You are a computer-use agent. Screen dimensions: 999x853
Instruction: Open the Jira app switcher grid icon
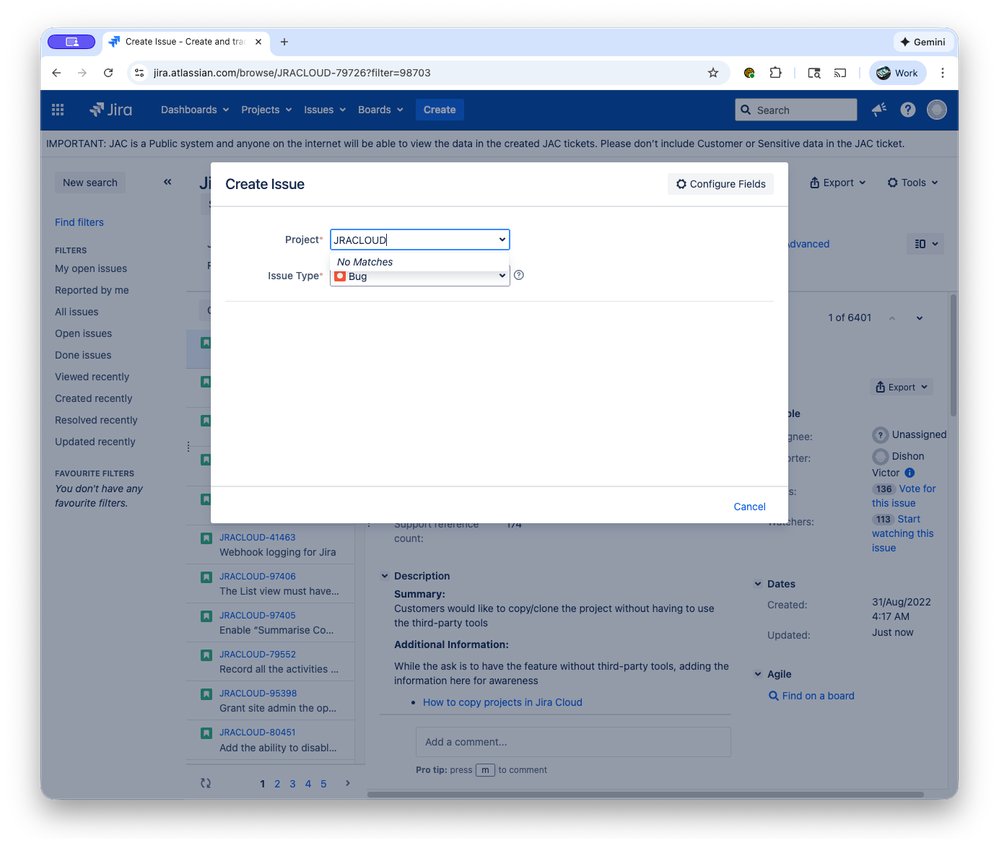point(58,110)
